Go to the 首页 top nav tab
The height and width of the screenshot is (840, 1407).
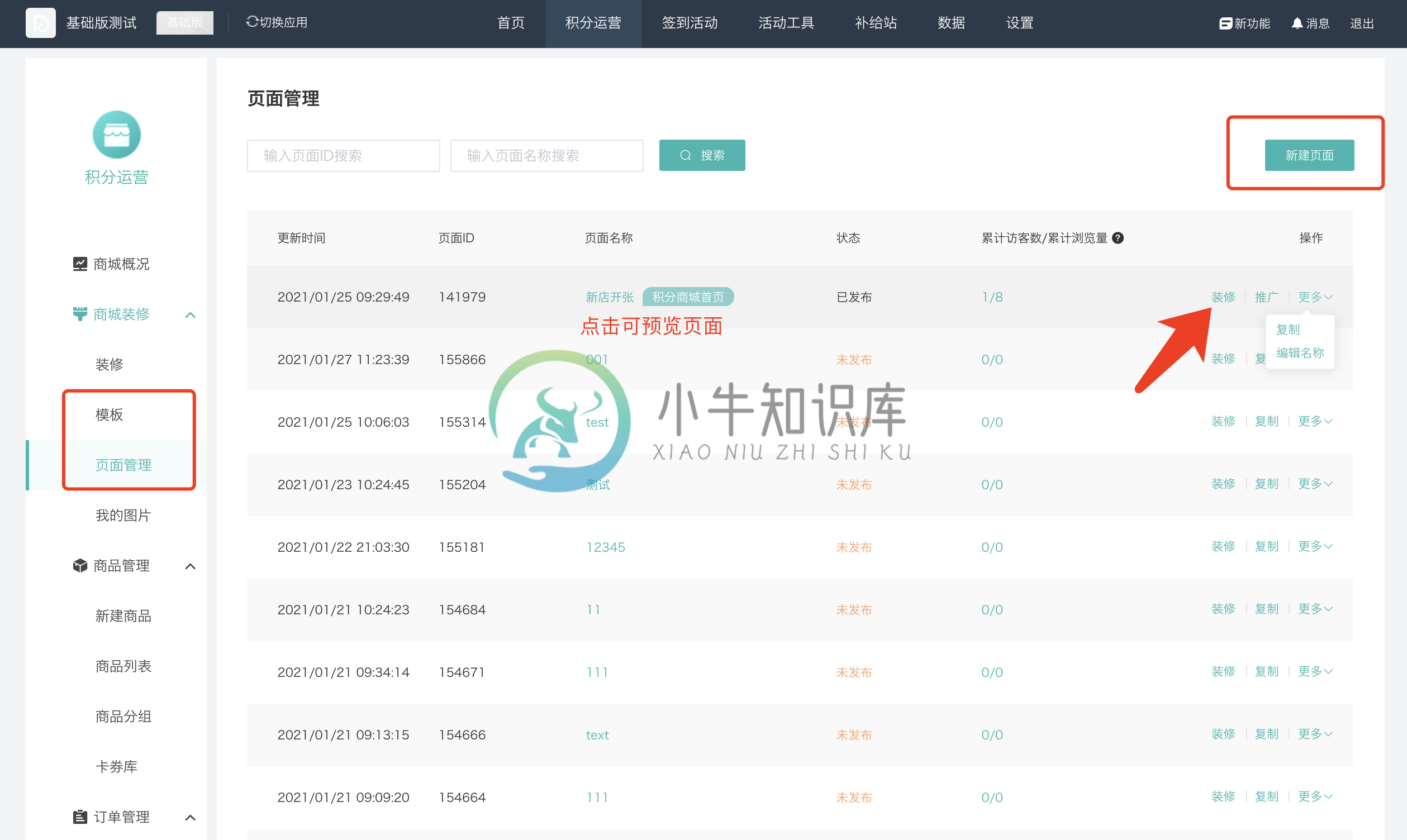coord(511,23)
